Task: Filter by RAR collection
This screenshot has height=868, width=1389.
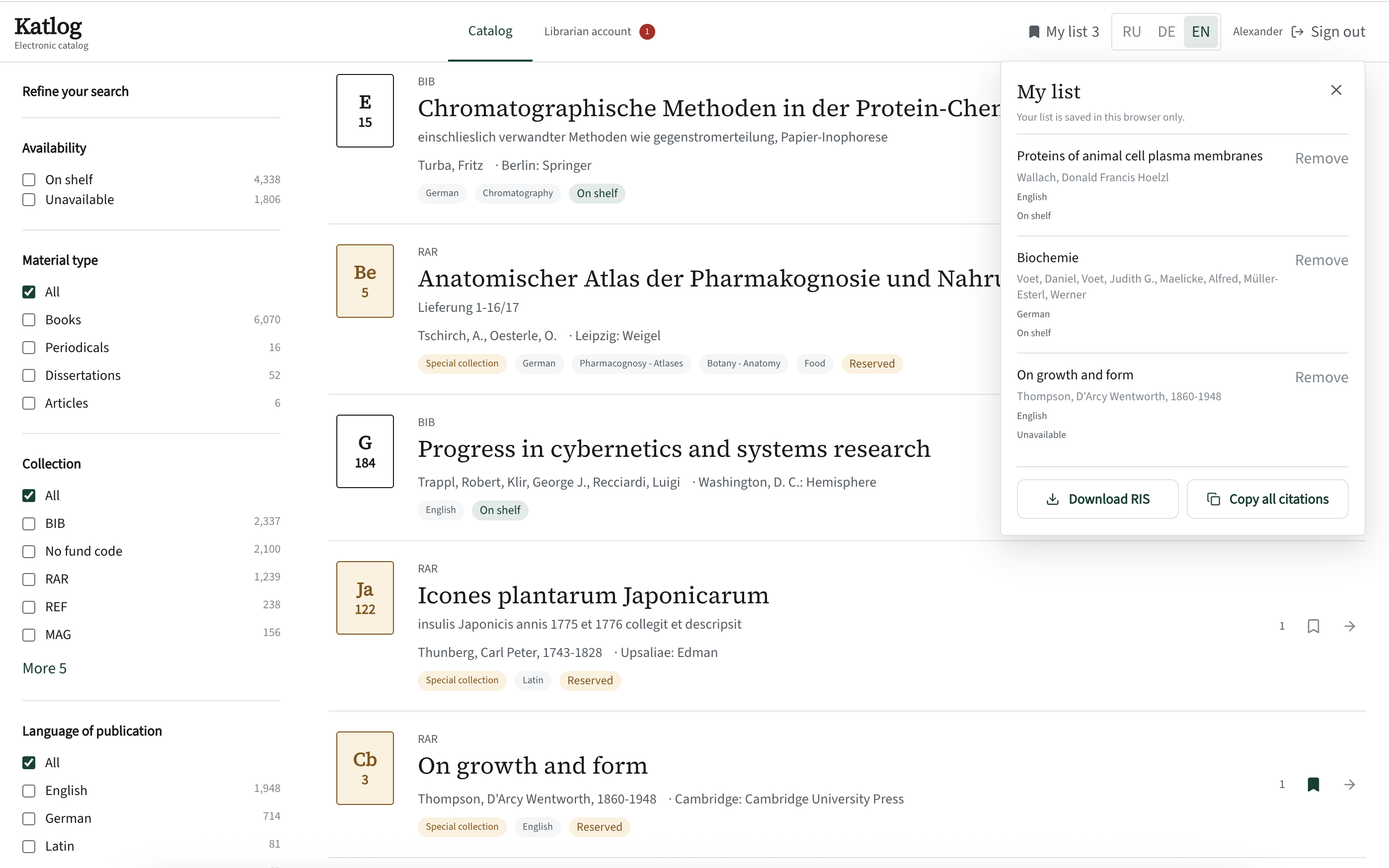Action: 29,579
